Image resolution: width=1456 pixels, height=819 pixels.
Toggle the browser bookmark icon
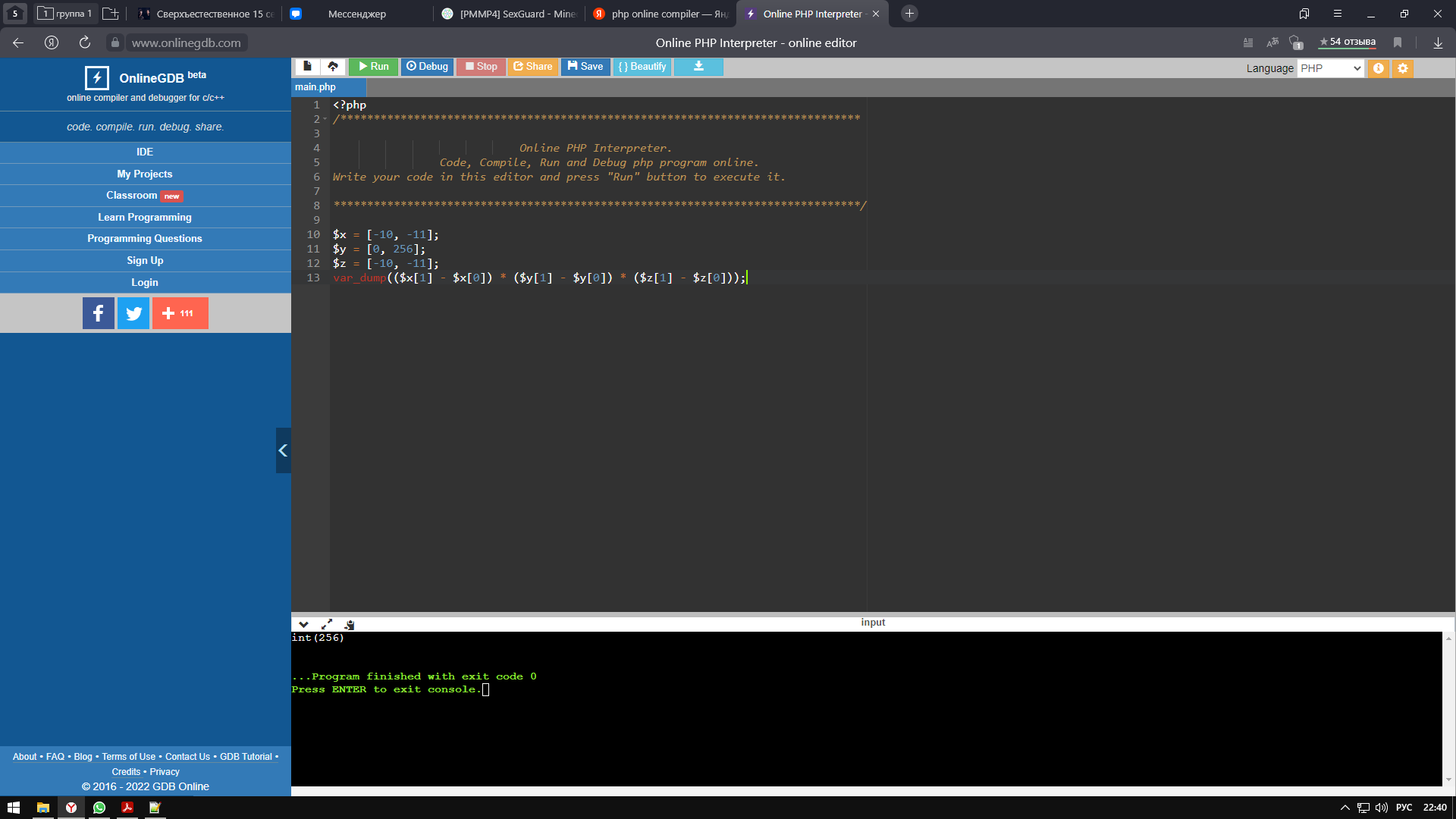[1398, 42]
